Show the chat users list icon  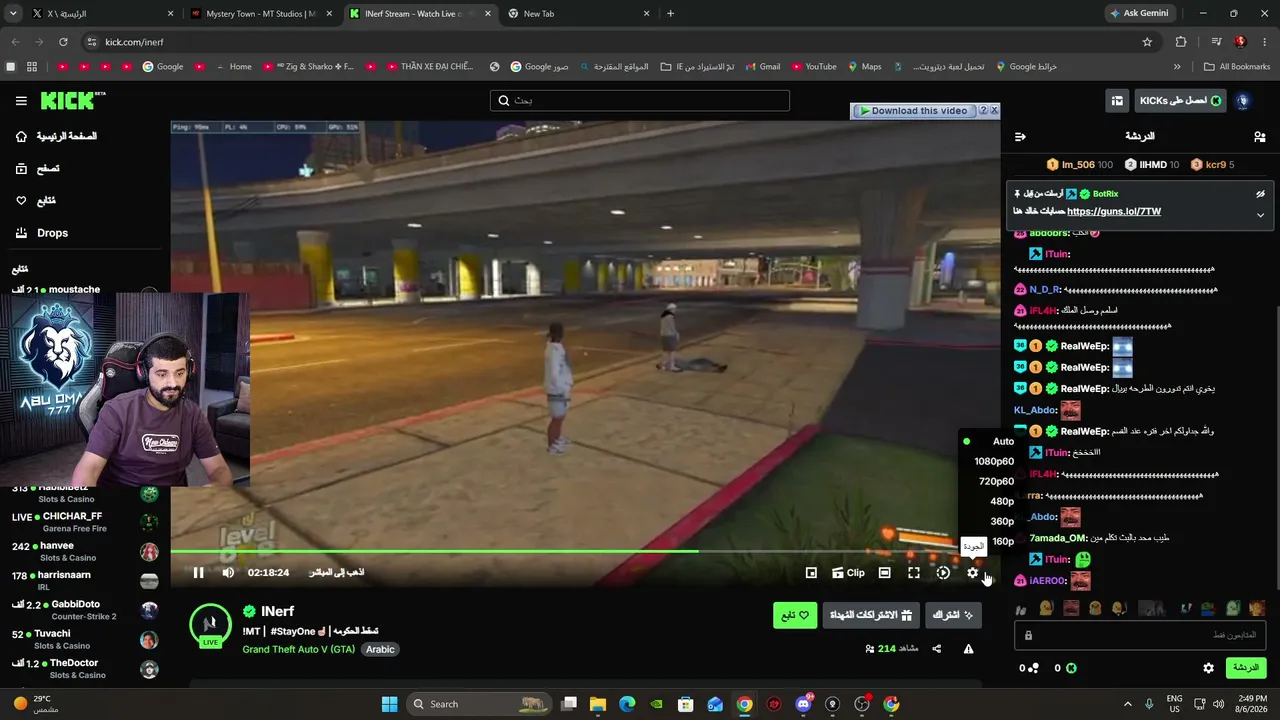[x=1260, y=137]
